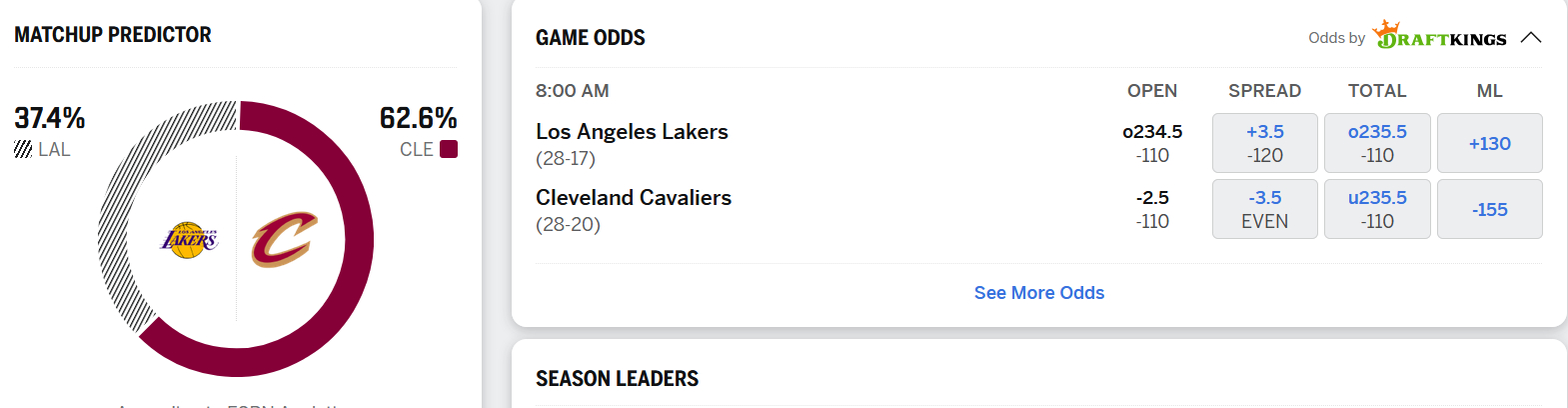Open Los Angeles Lakers team name

[632, 132]
